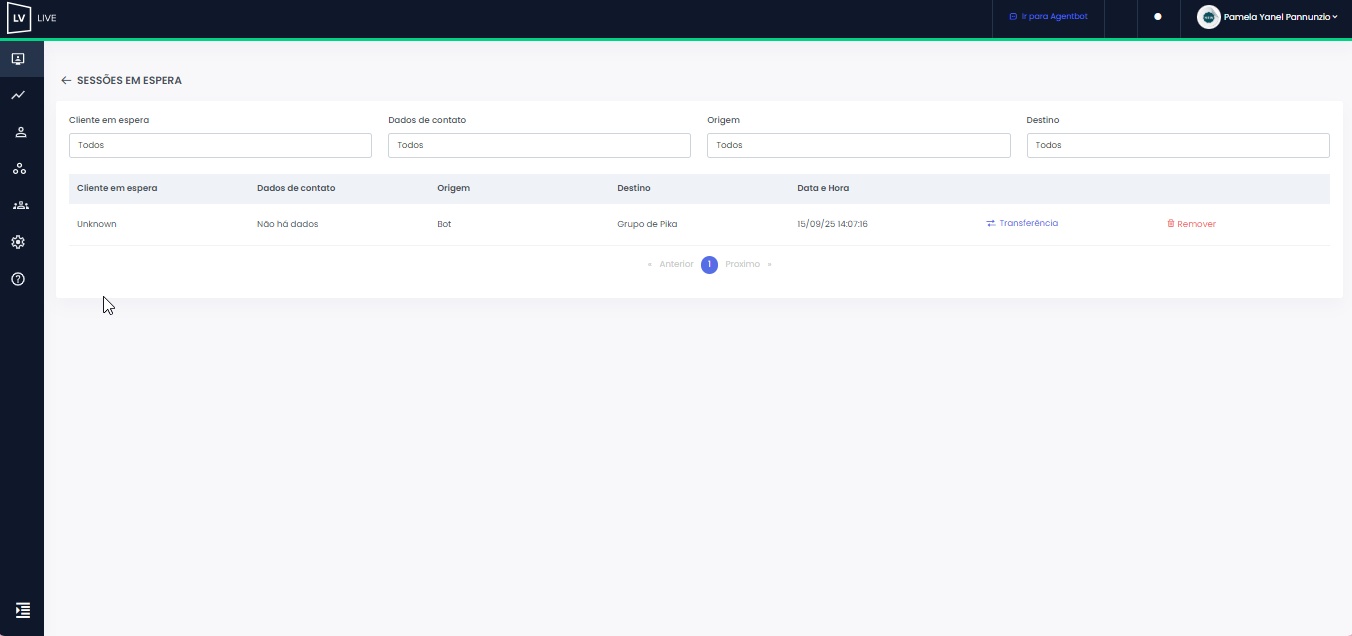Click Ir para Agentbot link

pyautogui.click(x=1048, y=17)
